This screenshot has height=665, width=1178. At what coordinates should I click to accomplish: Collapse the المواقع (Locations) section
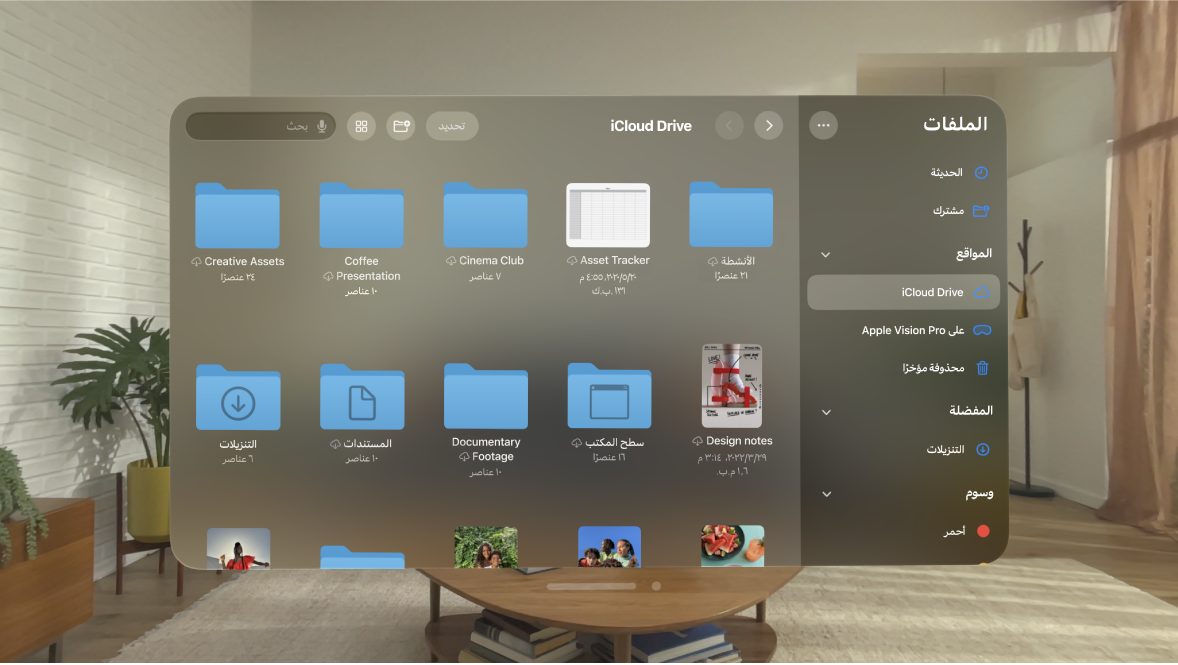pyautogui.click(x=826, y=253)
